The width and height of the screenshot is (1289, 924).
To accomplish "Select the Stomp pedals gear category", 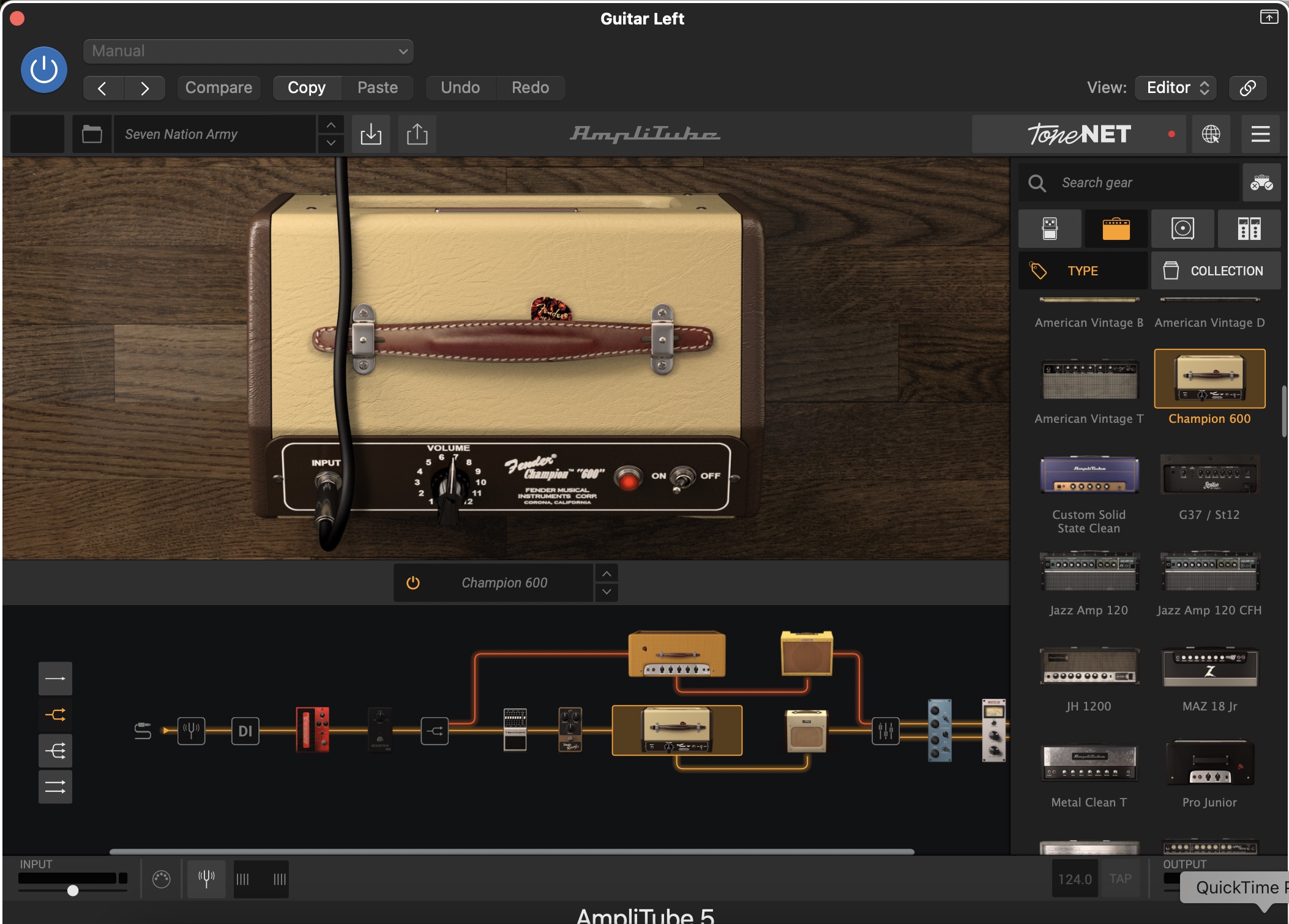I will click(x=1050, y=229).
